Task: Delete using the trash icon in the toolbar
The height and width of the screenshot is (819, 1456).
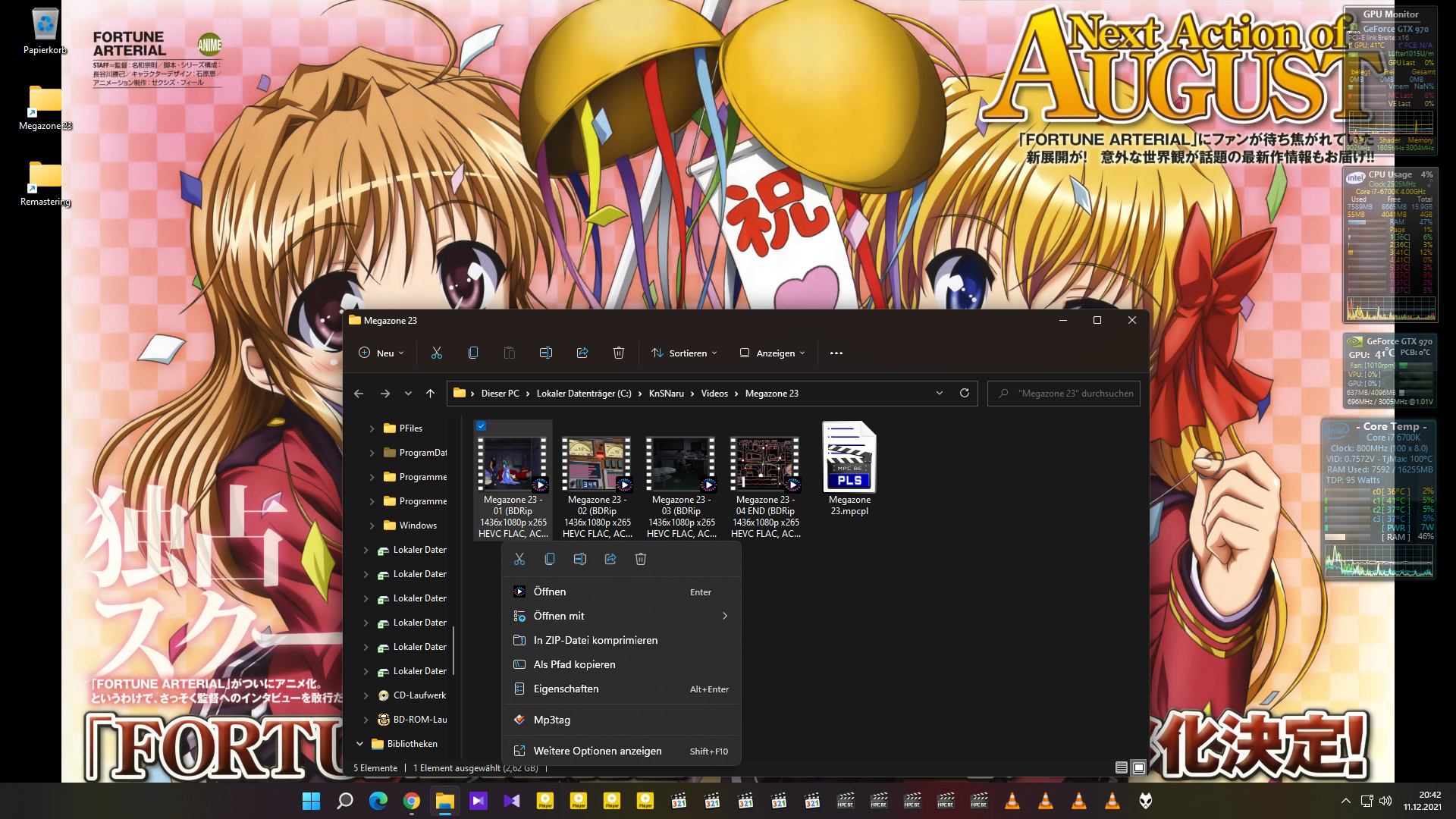Action: [x=618, y=353]
